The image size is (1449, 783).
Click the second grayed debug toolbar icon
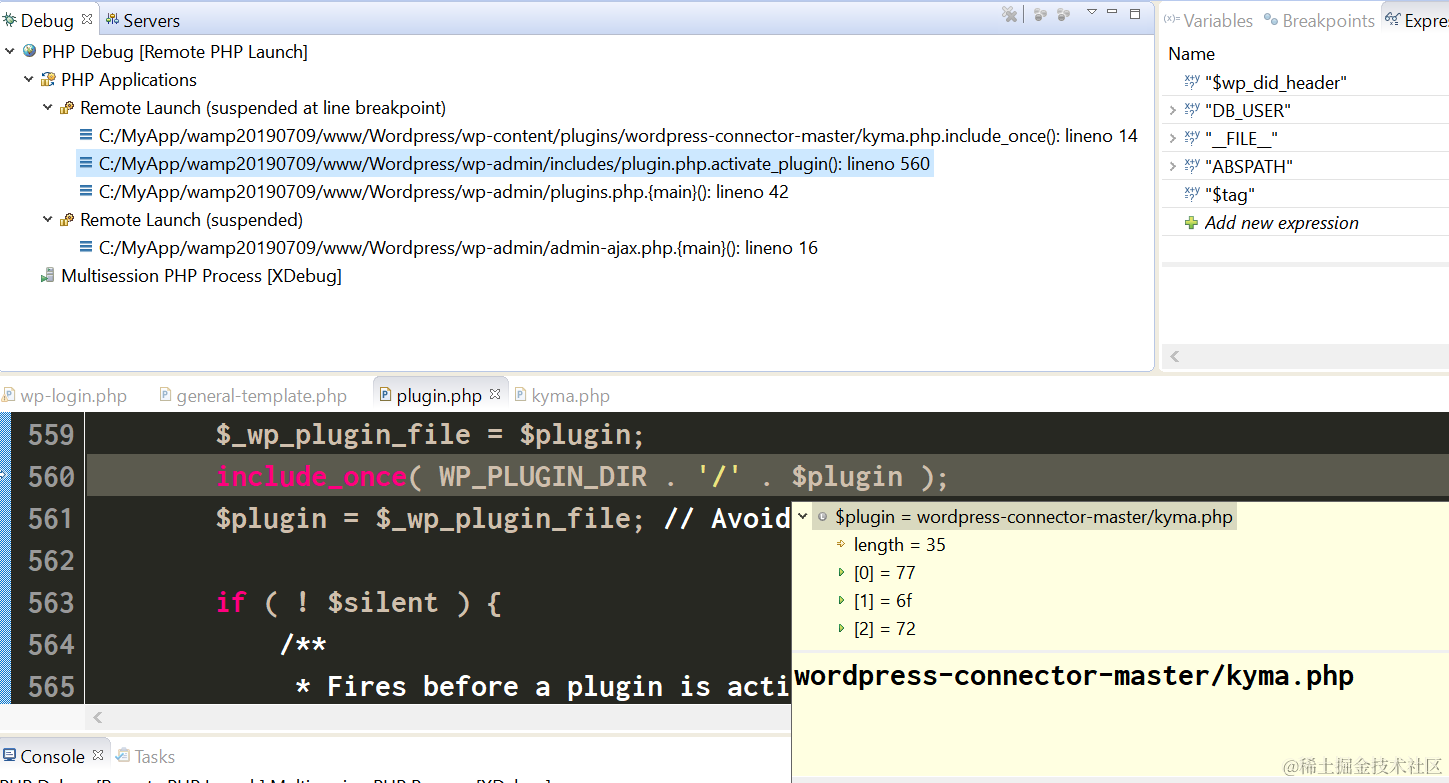point(1063,14)
